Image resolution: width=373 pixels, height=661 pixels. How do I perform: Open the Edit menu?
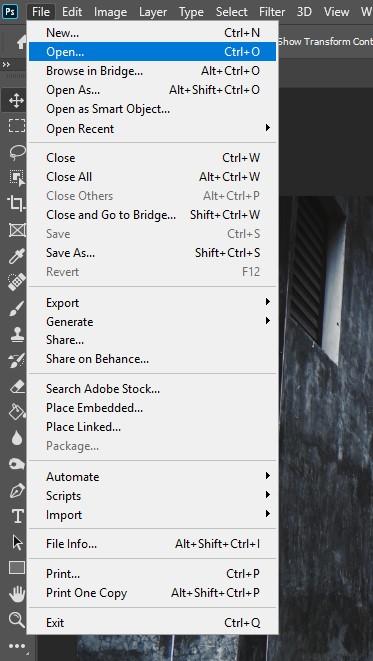(72, 12)
